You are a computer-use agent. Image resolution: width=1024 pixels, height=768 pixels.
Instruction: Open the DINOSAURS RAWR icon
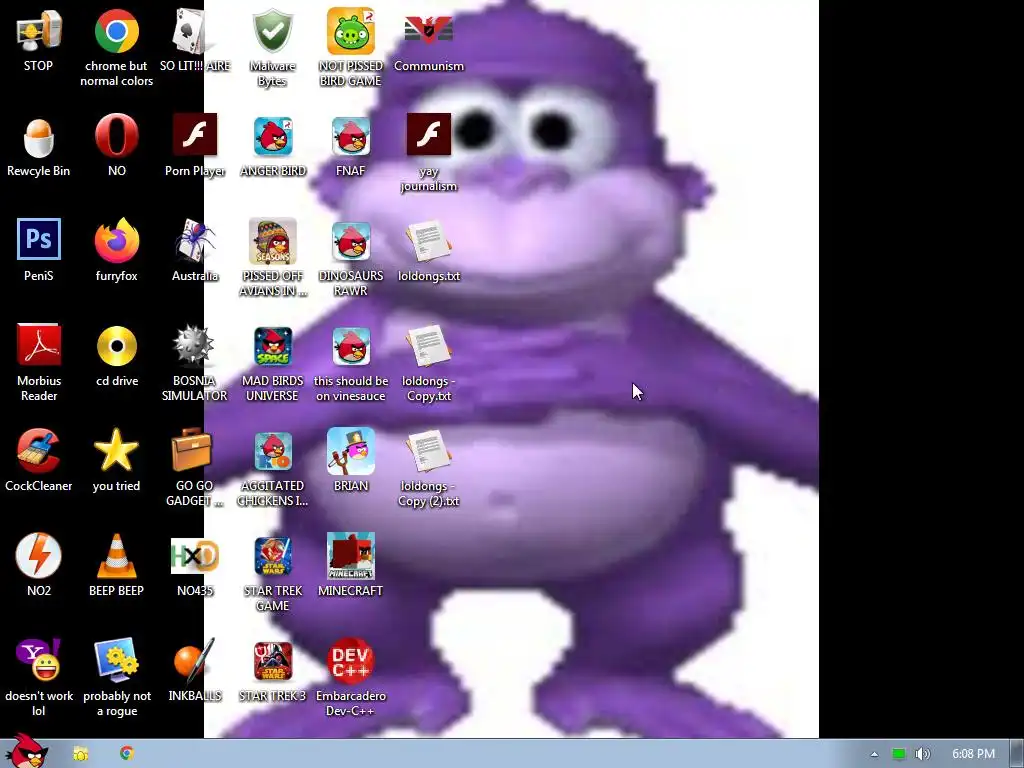coord(351,241)
